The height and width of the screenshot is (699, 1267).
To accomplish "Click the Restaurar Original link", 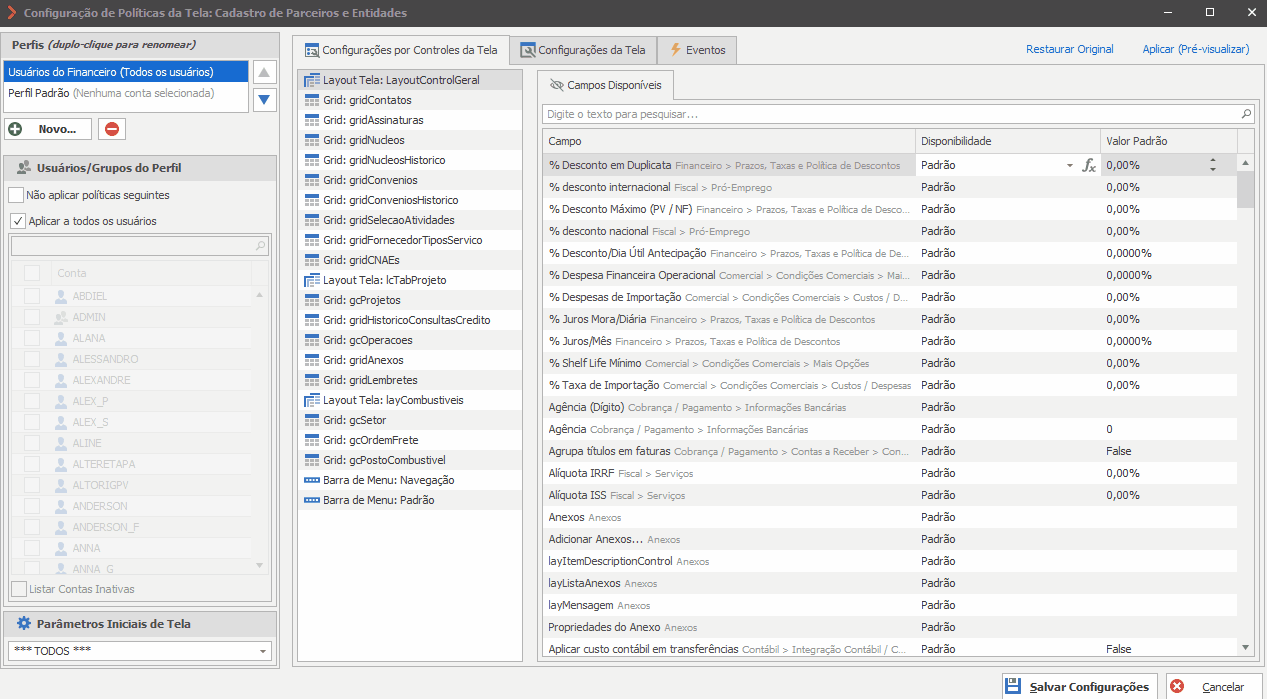I will click(x=1070, y=49).
